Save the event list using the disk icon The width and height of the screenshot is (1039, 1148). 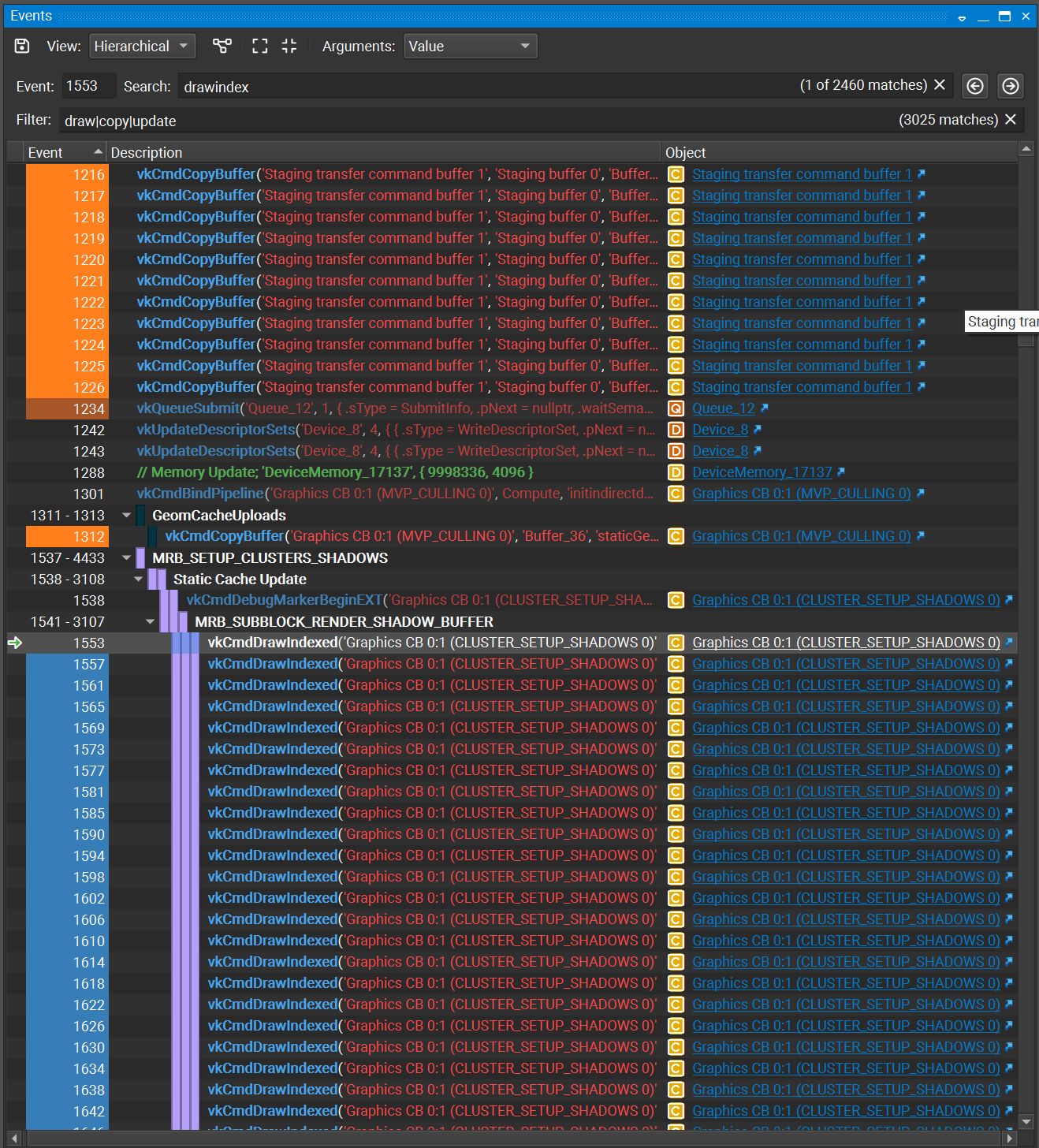pyautogui.click(x=21, y=46)
